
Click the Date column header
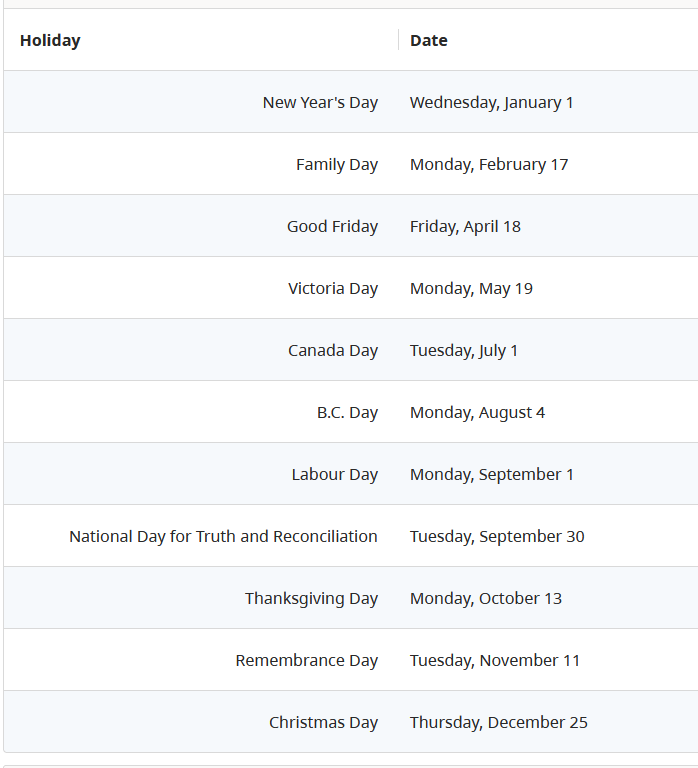pyautogui.click(x=429, y=40)
